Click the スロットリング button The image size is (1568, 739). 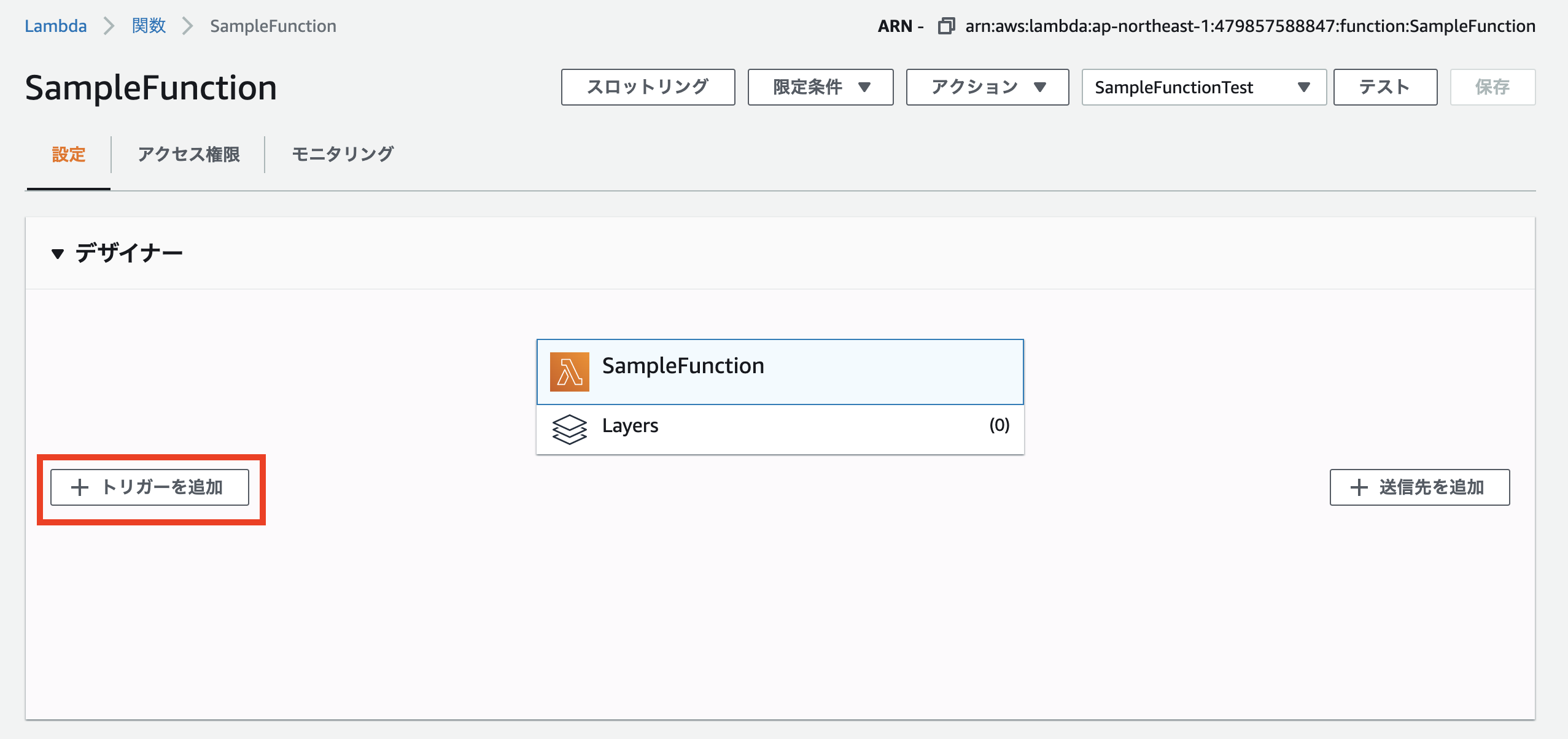(x=648, y=87)
